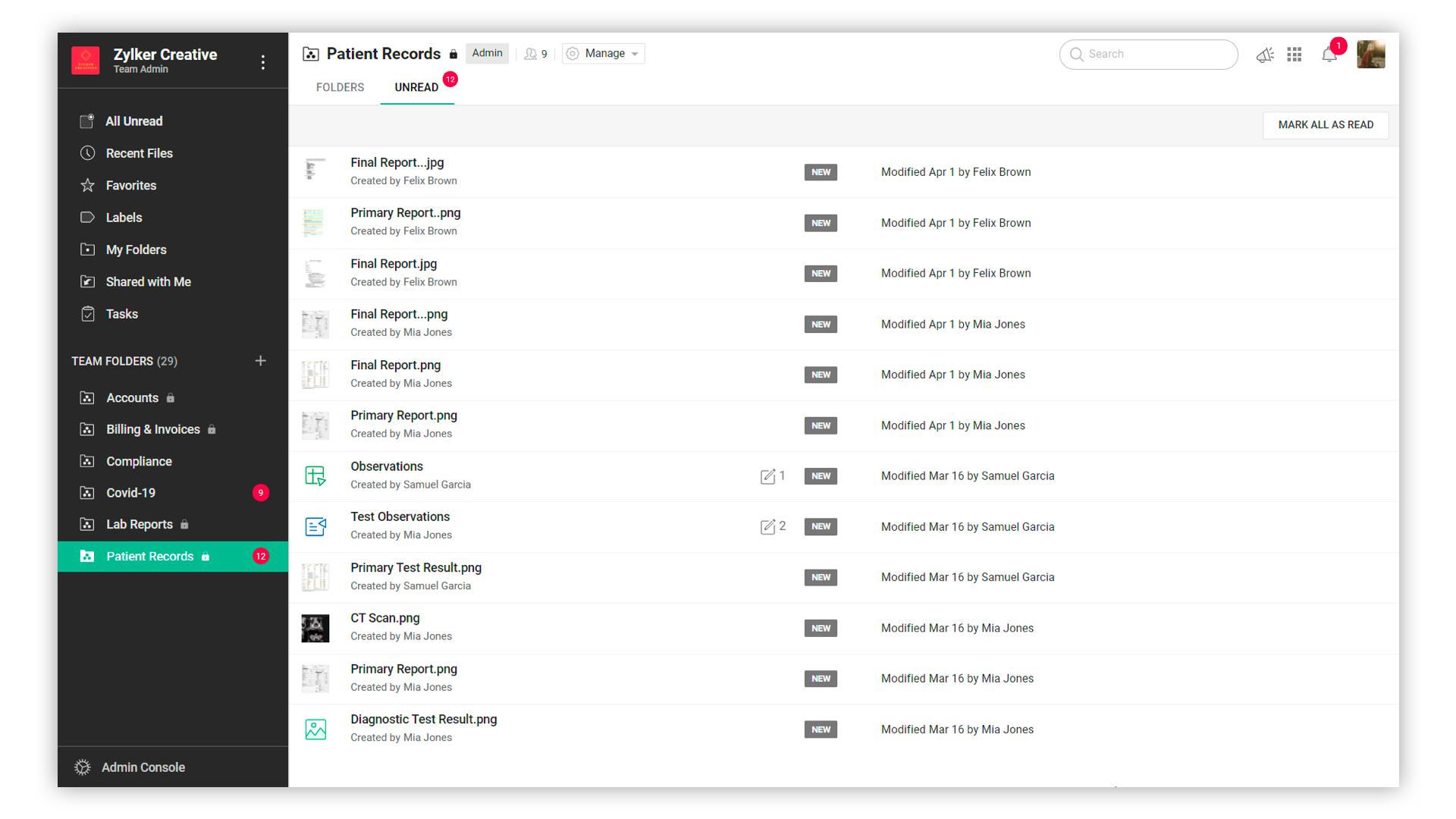The image size is (1456, 819).
Task: Open the user profile avatar menu
Action: pos(1370,55)
